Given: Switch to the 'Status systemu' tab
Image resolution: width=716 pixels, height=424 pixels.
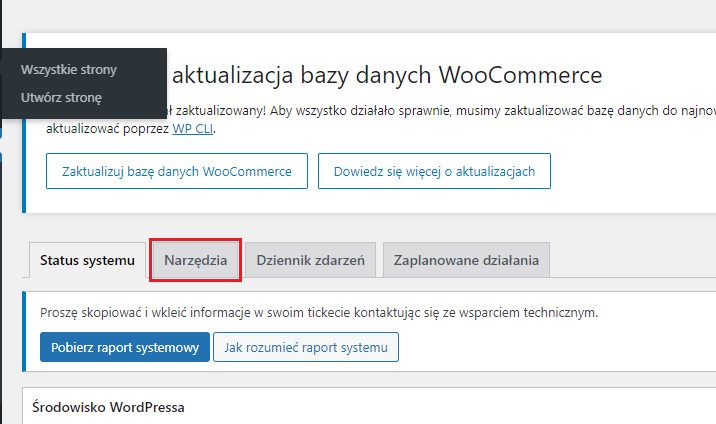Looking at the screenshot, I should (87, 261).
